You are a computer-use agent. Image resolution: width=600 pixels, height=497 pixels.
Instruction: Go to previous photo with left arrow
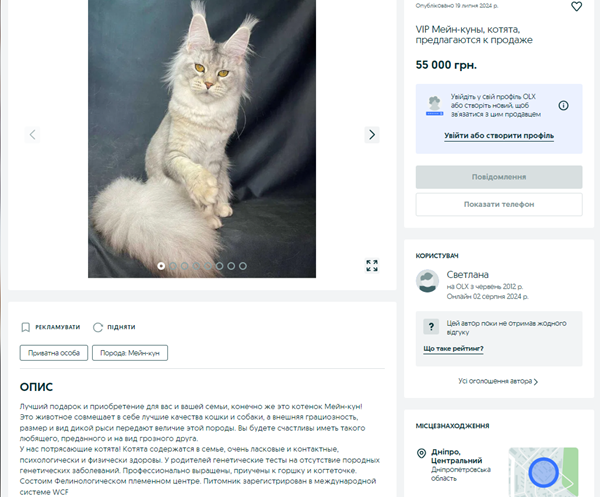(x=33, y=135)
